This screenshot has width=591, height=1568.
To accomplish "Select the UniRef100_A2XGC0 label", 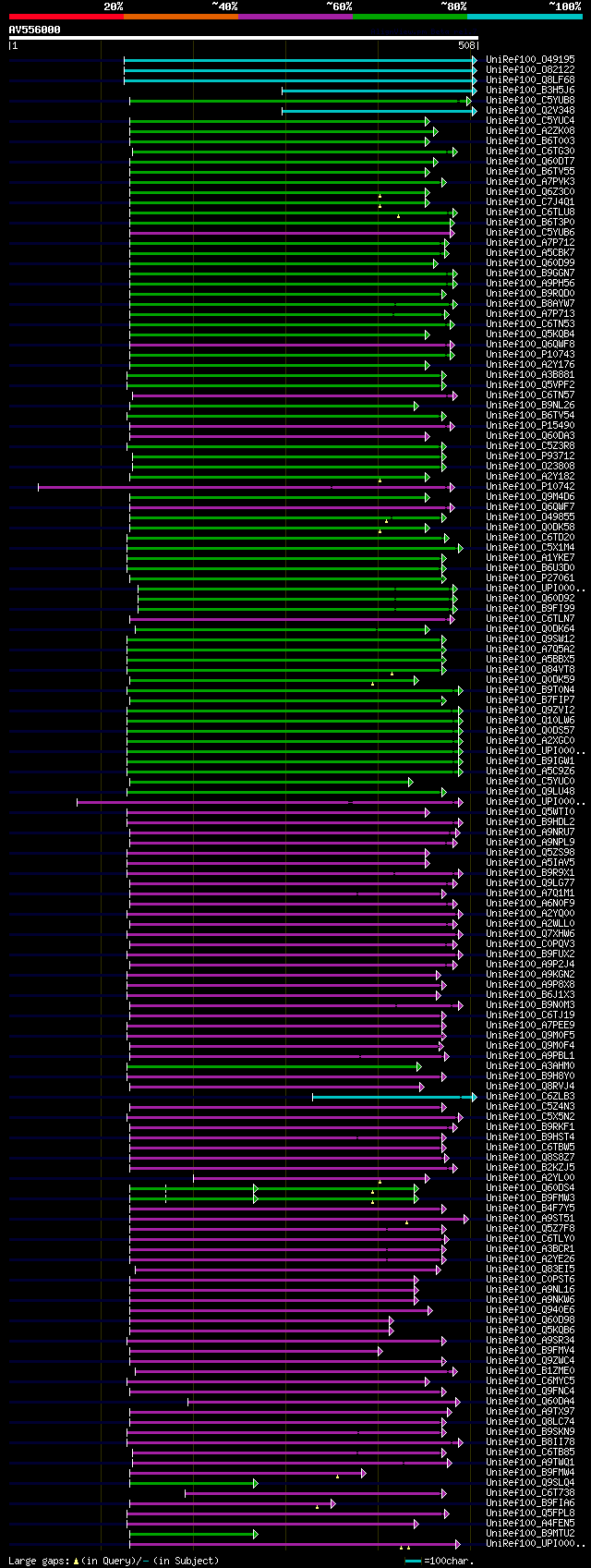I will pos(530,741).
